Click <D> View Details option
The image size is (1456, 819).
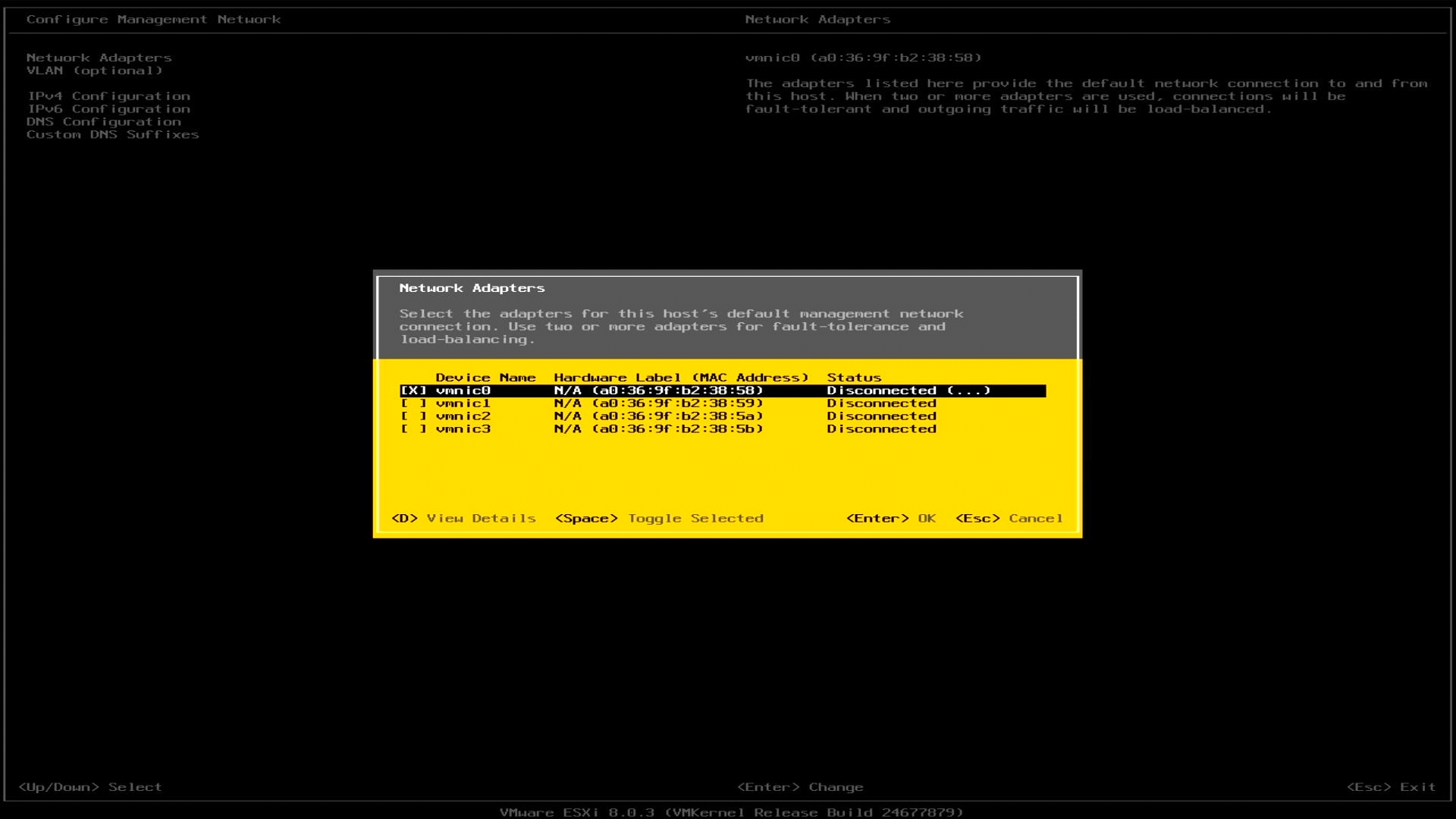463,519
